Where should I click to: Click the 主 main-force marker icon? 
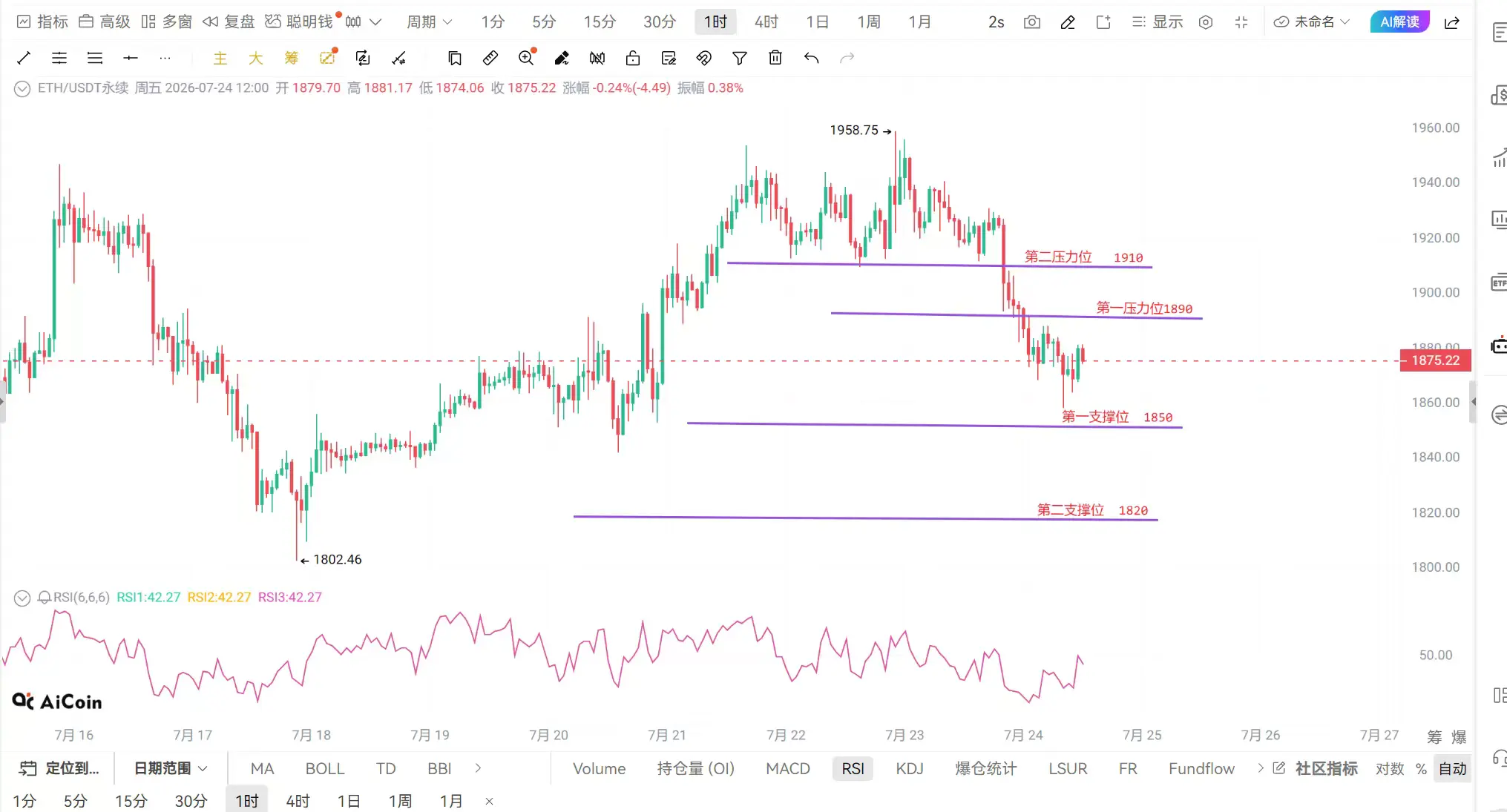[220, 58]
